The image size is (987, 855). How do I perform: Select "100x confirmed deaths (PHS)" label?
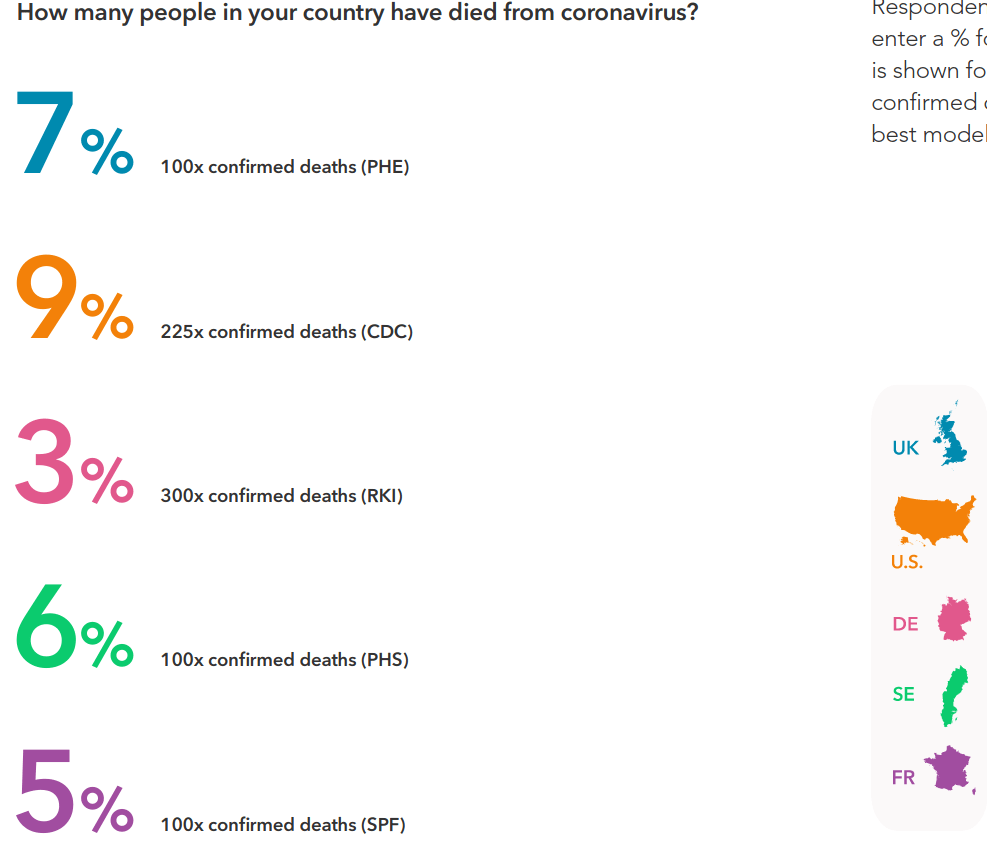click(285, 659)
